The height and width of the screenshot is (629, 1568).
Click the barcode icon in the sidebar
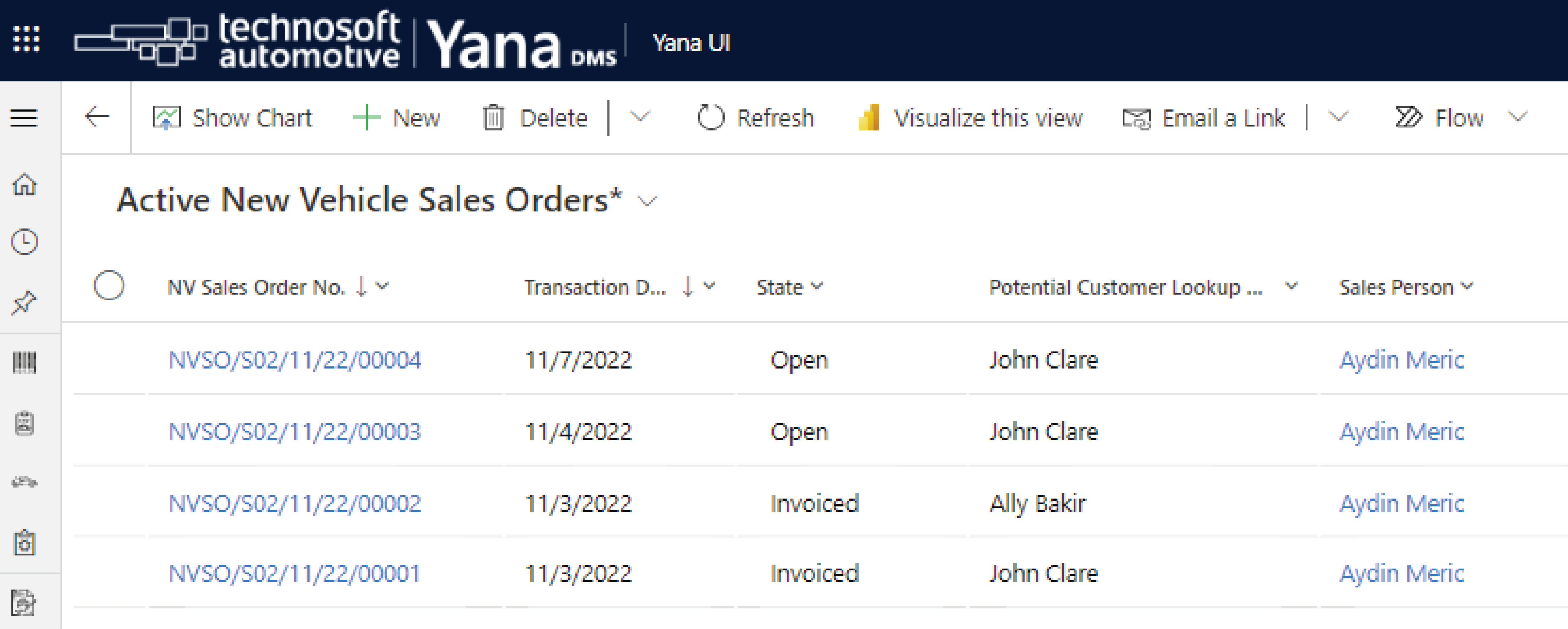tap(25, 362)
